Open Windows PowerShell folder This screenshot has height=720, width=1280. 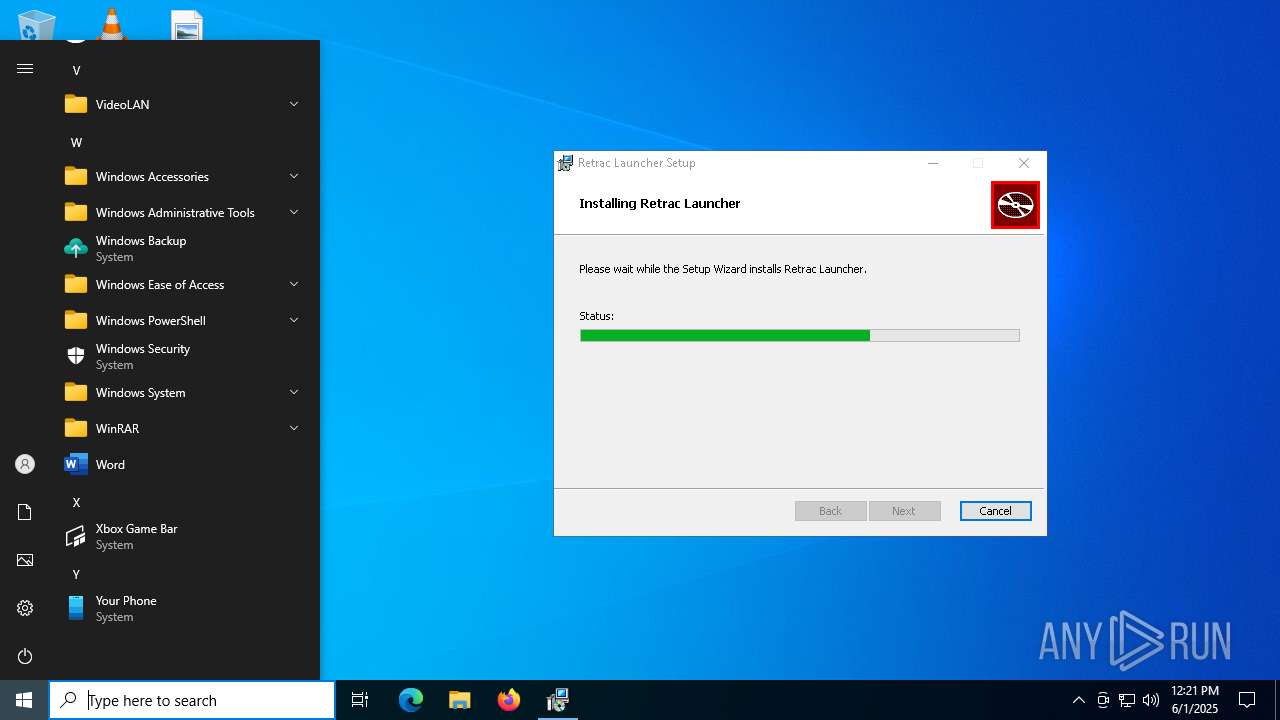(x=182, y=320)
